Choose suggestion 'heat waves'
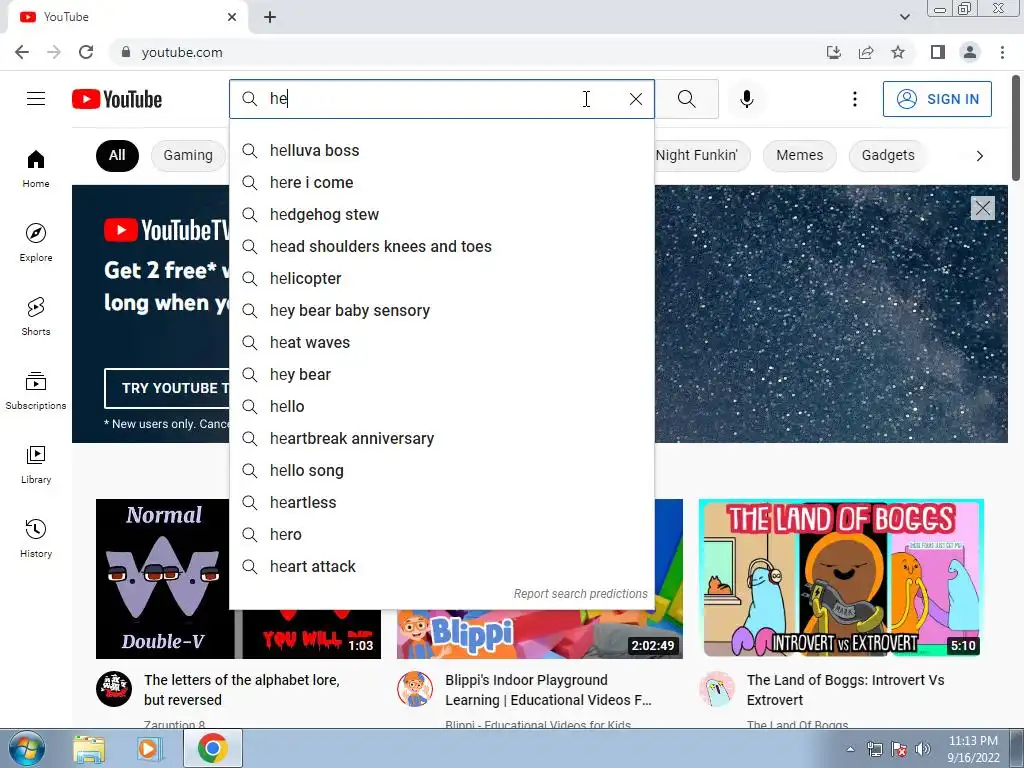1024x768 pixels. click(x=441, y=342)
